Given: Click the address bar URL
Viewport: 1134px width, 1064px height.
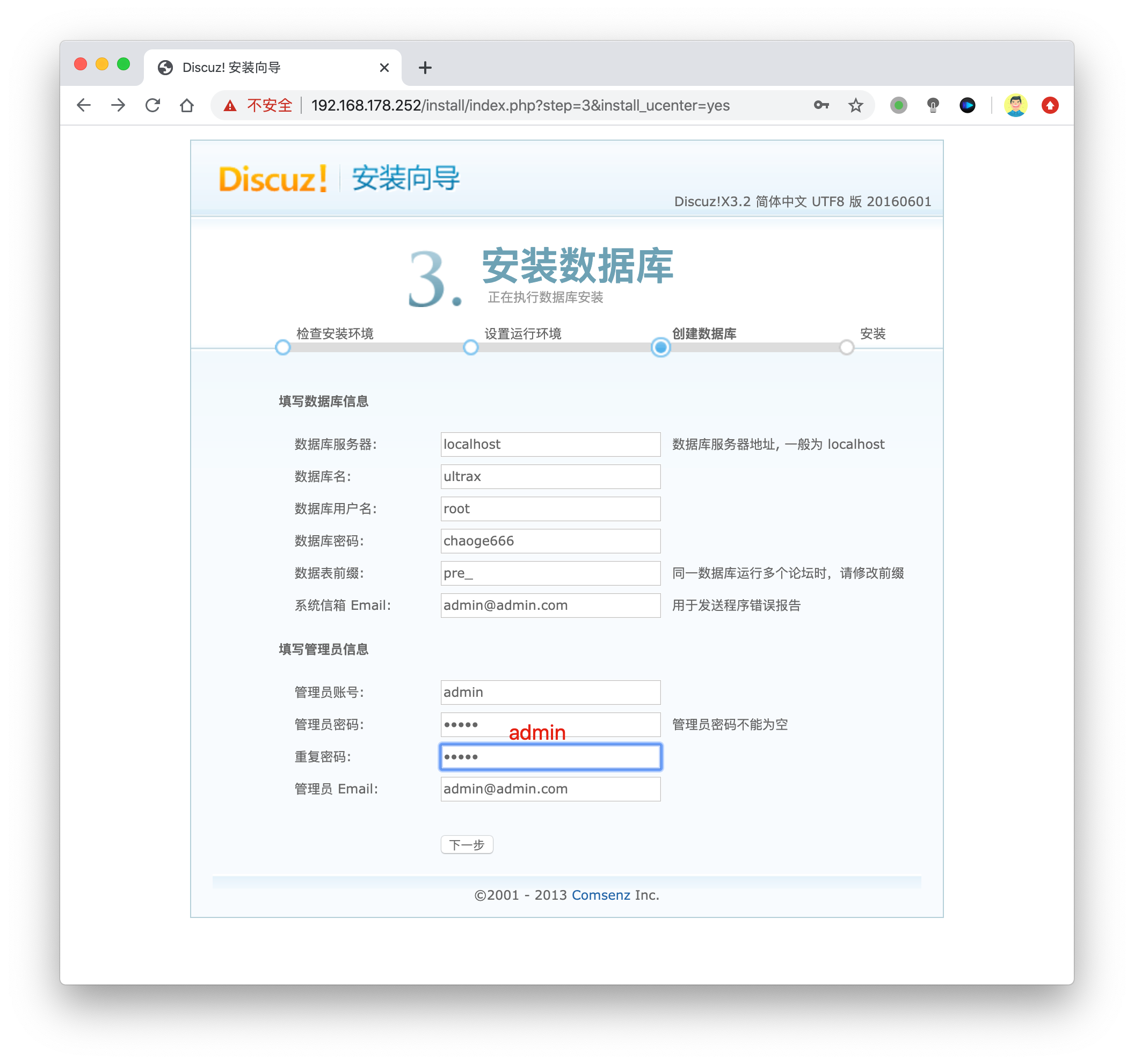Looking at the screenshot, I should [x=520, y=106].
